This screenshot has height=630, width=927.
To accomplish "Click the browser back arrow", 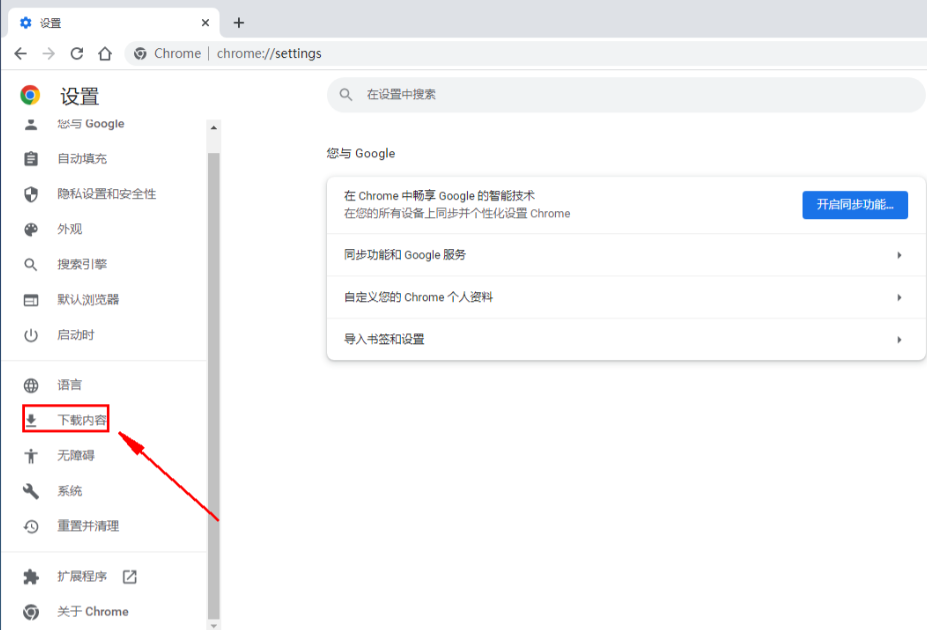I will 21,54.
